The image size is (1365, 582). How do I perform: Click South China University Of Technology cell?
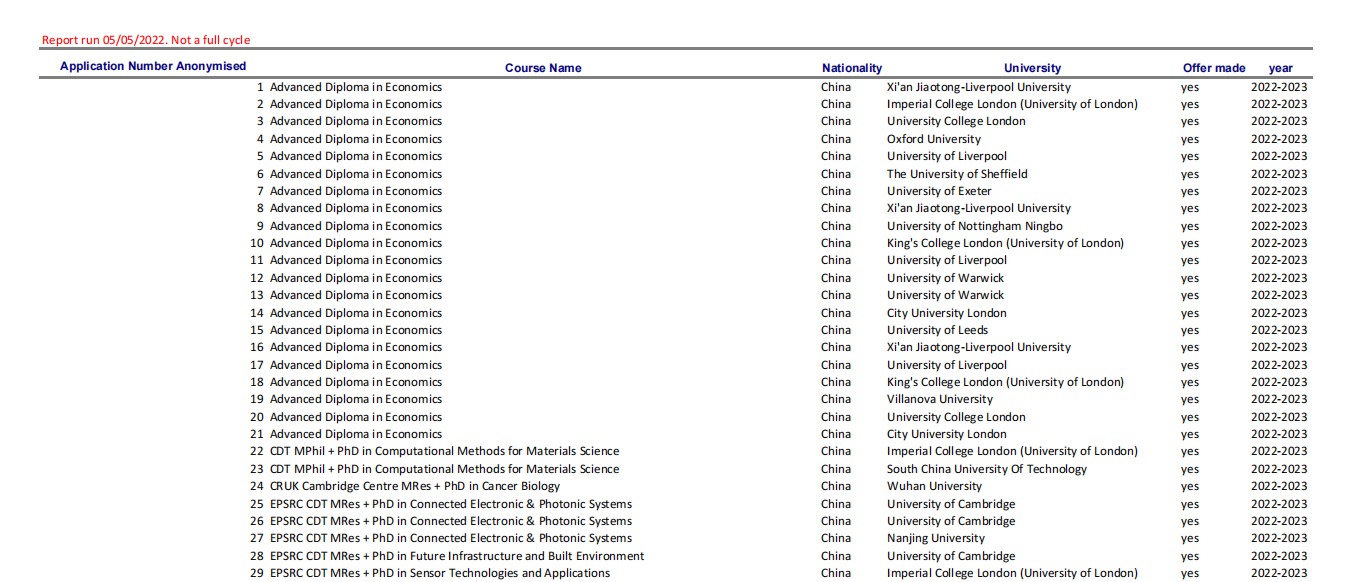(987, 469)
